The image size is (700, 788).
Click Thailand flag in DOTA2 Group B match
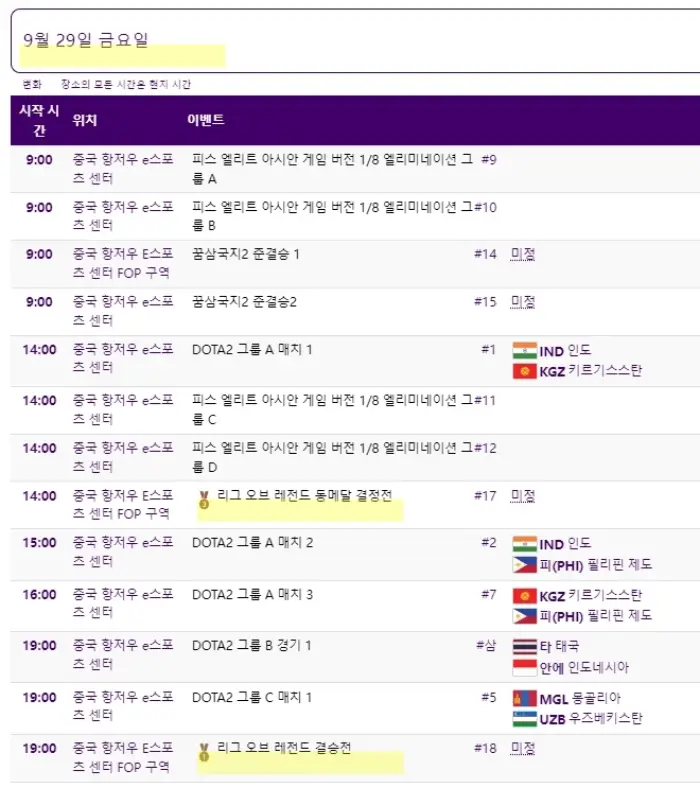(524, 646)
